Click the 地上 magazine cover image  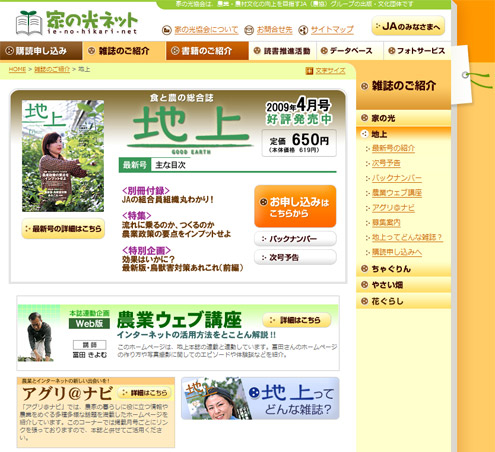coord(63,156)
